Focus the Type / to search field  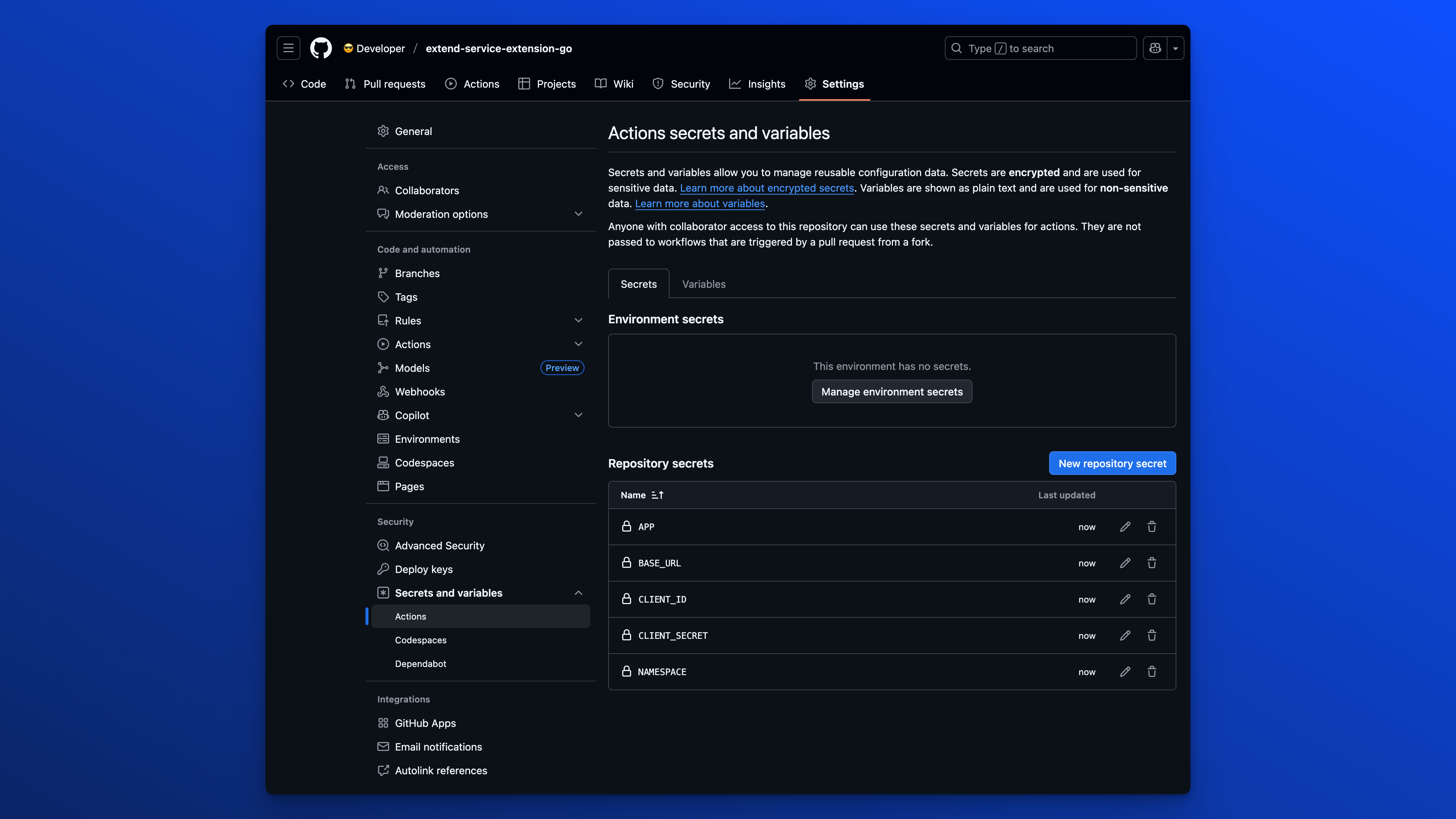point(1040,48)
